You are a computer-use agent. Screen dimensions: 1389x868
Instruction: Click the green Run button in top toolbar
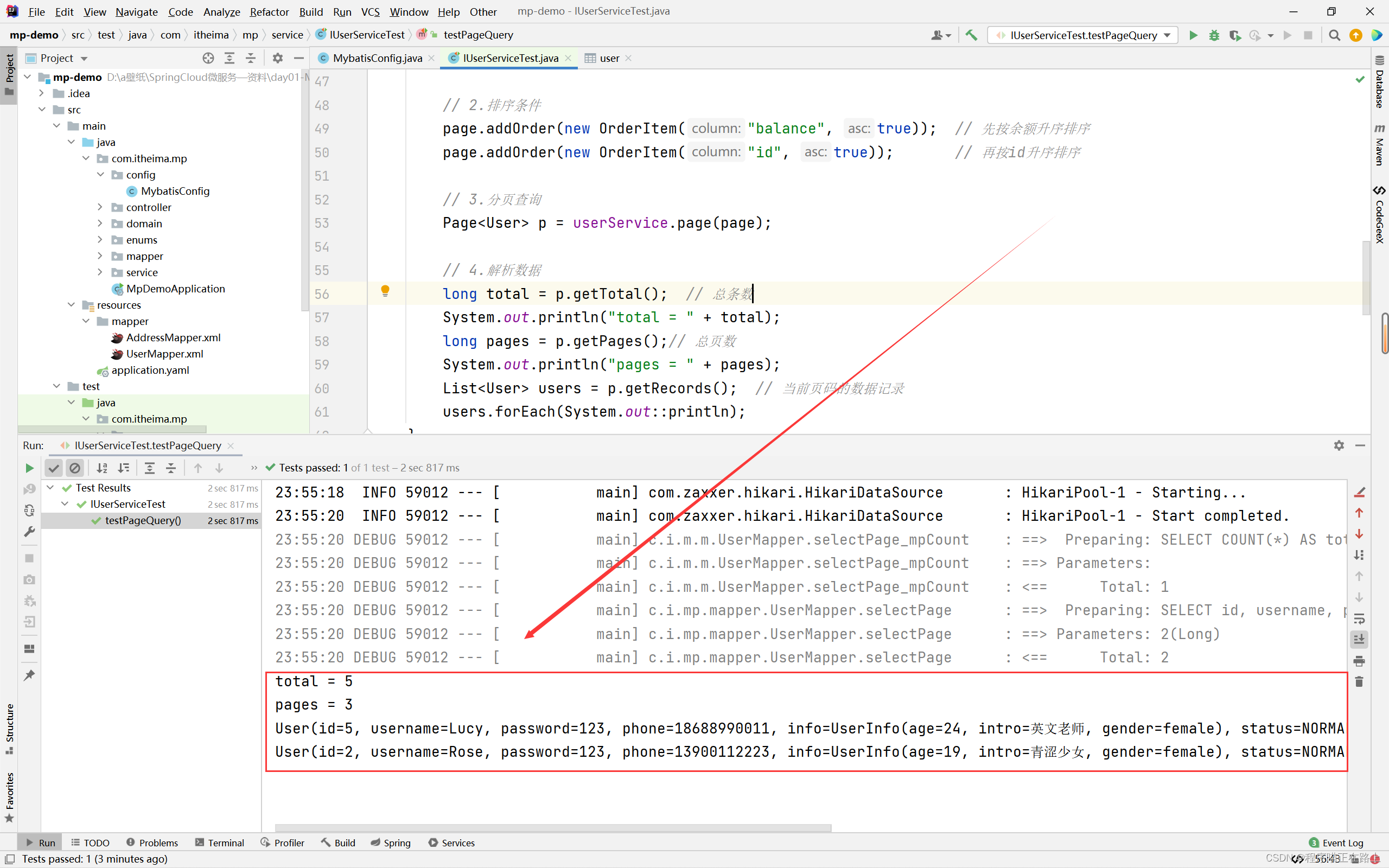click(x=1193, y=35)
